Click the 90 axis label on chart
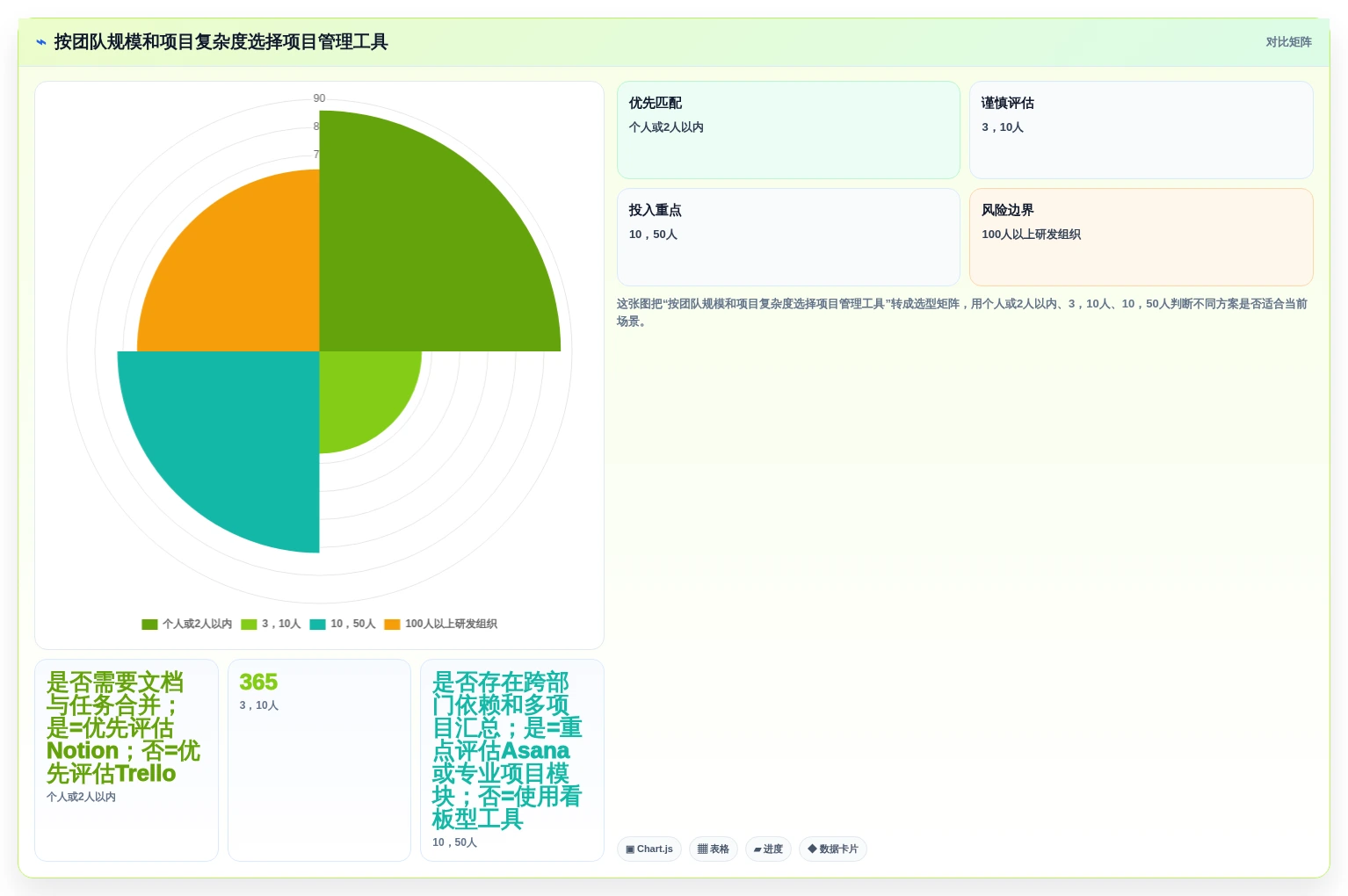The height and width of the screenshot is (896, 1348). point(319,98)
